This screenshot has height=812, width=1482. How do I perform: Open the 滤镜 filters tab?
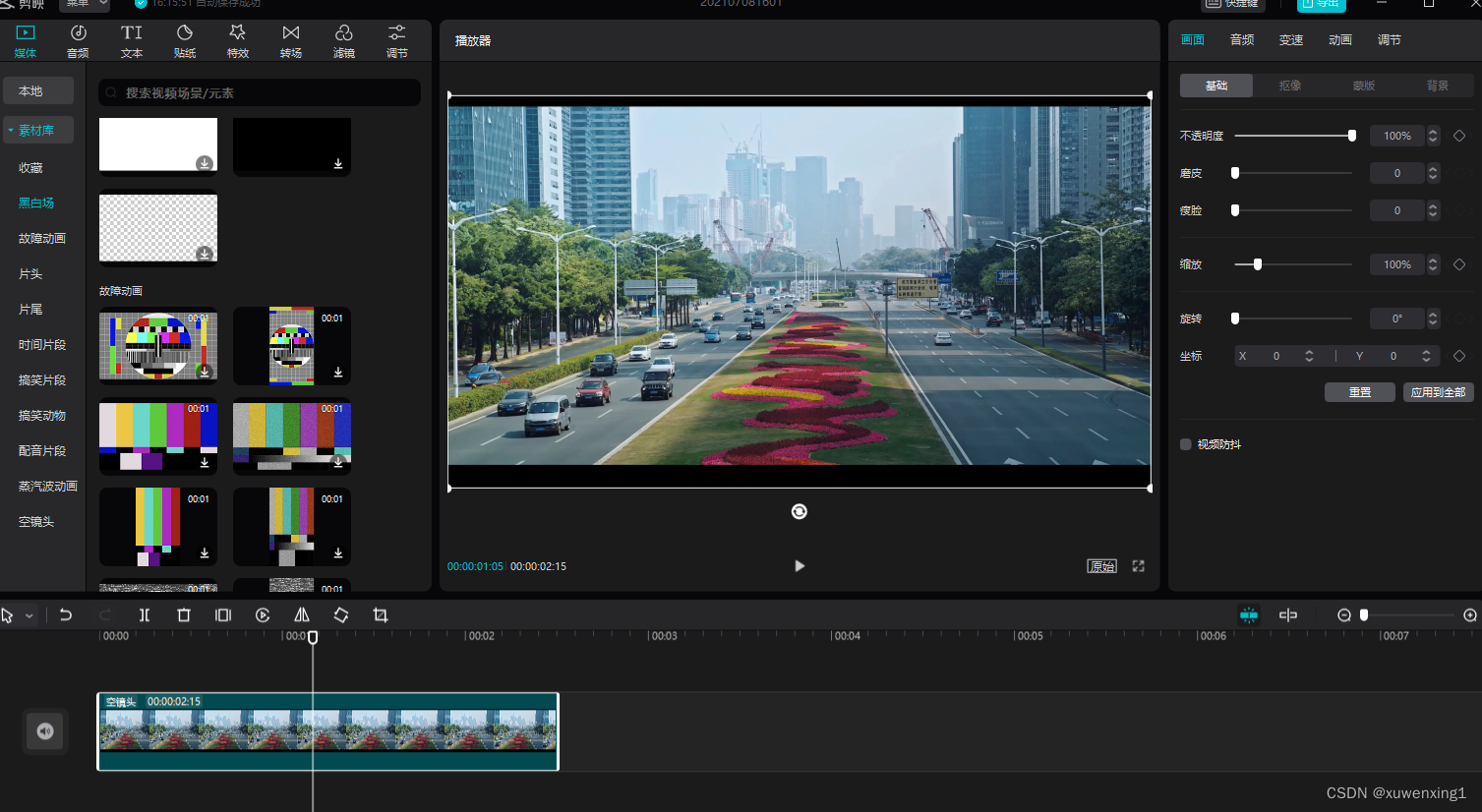pos(344,41)
